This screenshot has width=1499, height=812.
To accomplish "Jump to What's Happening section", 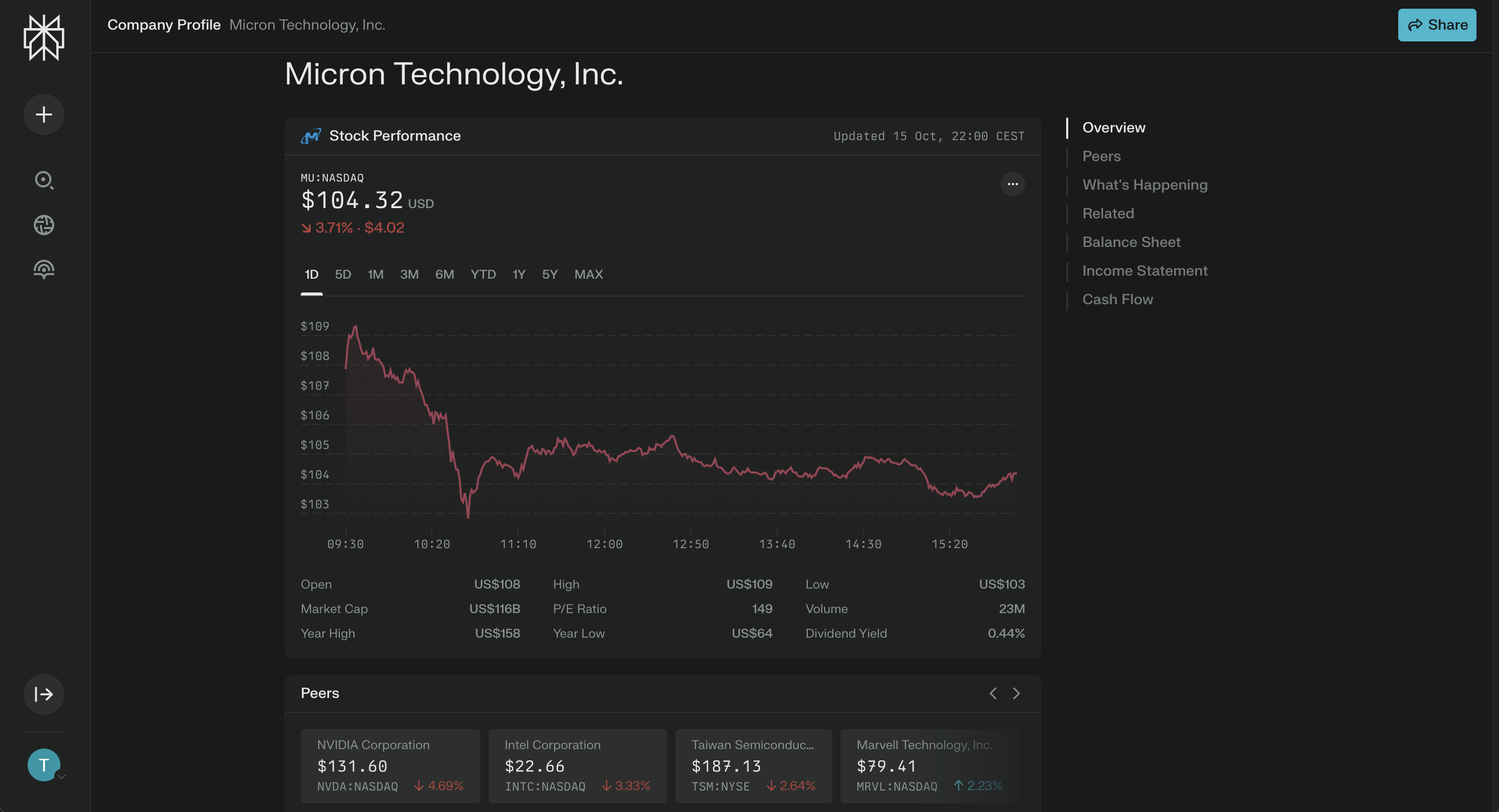I will [x=1144, y=185].
